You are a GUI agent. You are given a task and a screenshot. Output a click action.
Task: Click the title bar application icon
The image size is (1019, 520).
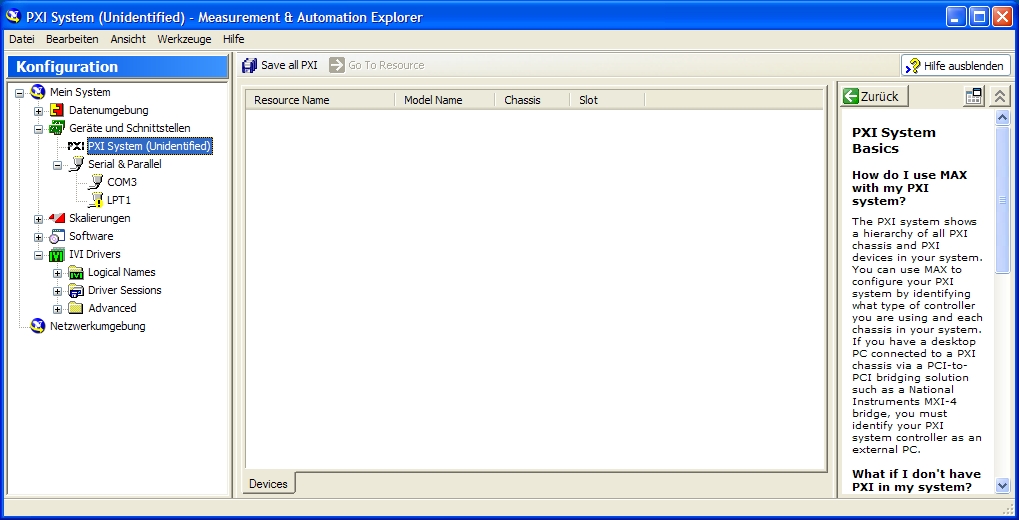click(x=12, y=16)
